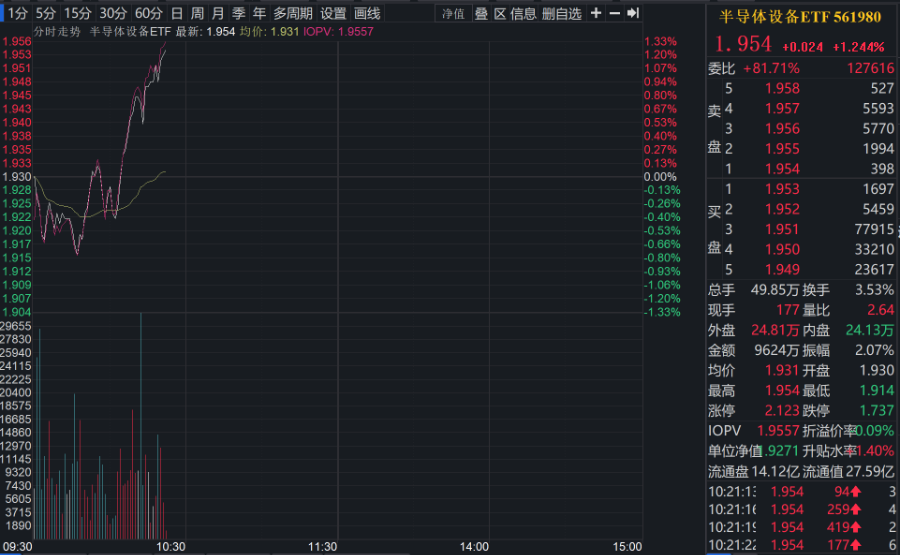The width and height of the screenshot is (900, 555).
Task: Click 删自选 to remove from watchlist
Action: point(562,13)
